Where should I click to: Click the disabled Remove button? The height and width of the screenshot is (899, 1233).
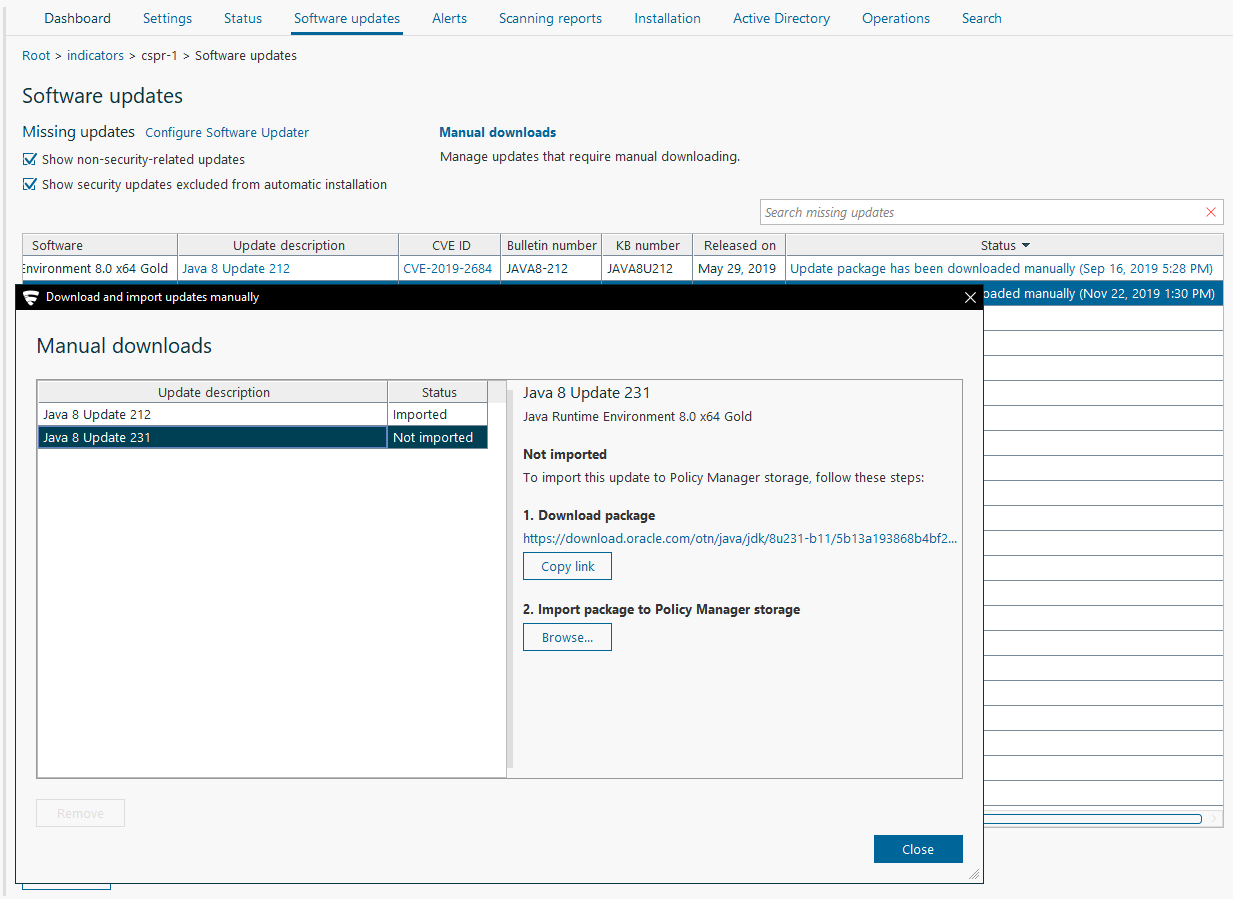pos(80,813)
